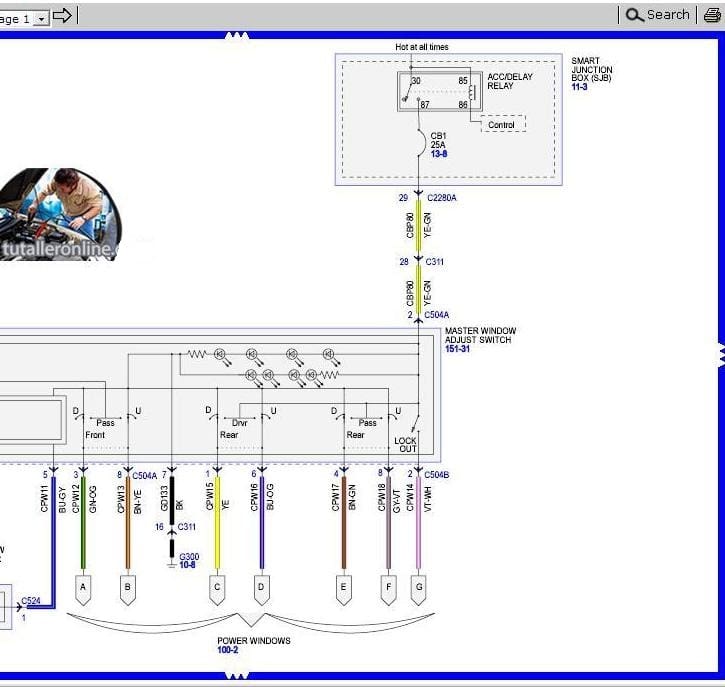Viewport: 725px width, 687px height.
Task: Click off-page connector G
Action: [x=418, y=590]
